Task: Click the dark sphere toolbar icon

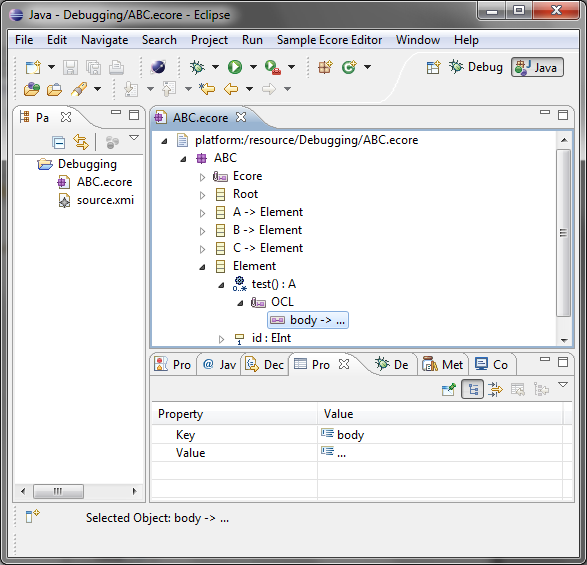Action: [158, 67]
